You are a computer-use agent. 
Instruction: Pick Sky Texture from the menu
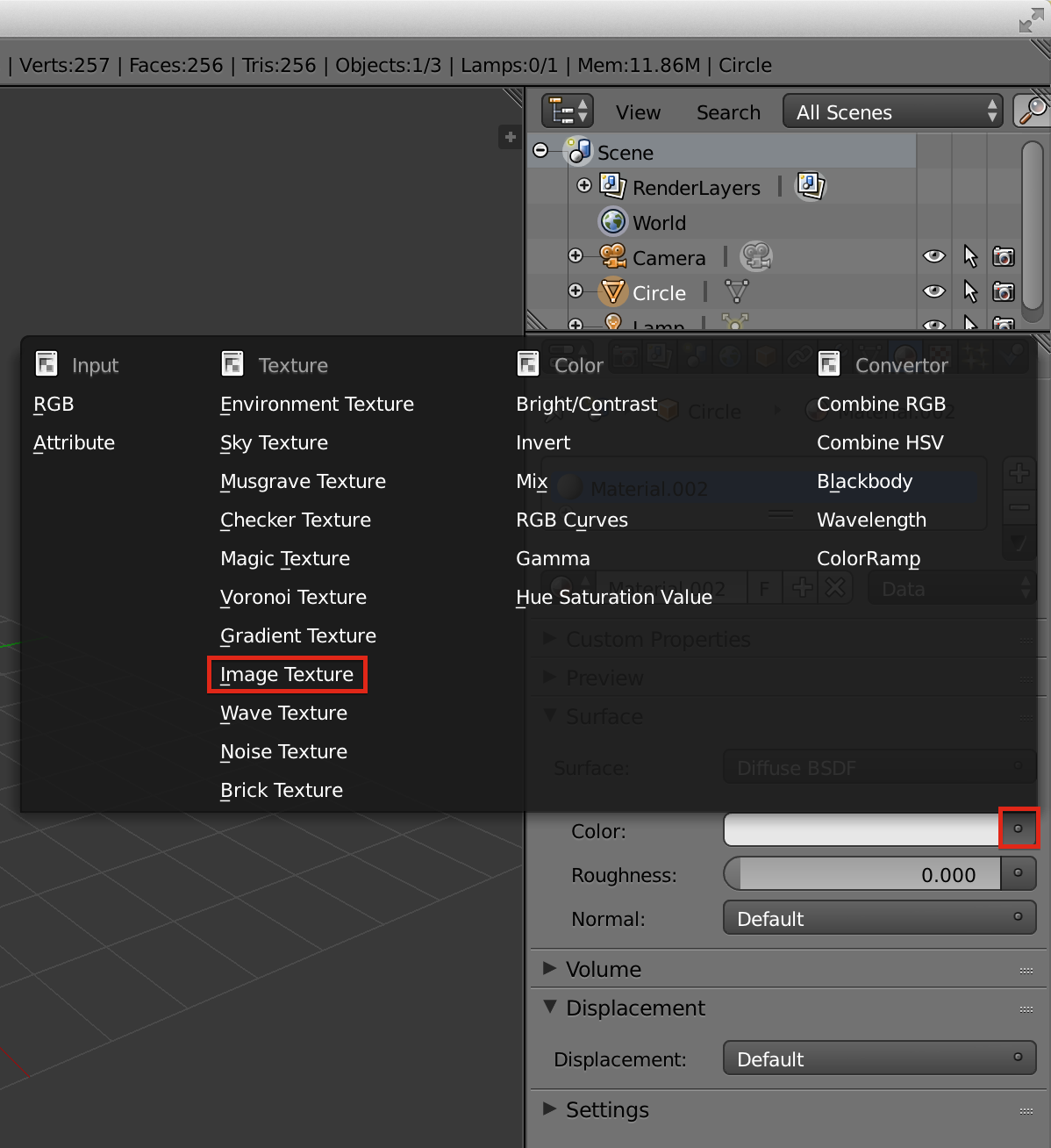pyautogui.click(x=274, y=442)
